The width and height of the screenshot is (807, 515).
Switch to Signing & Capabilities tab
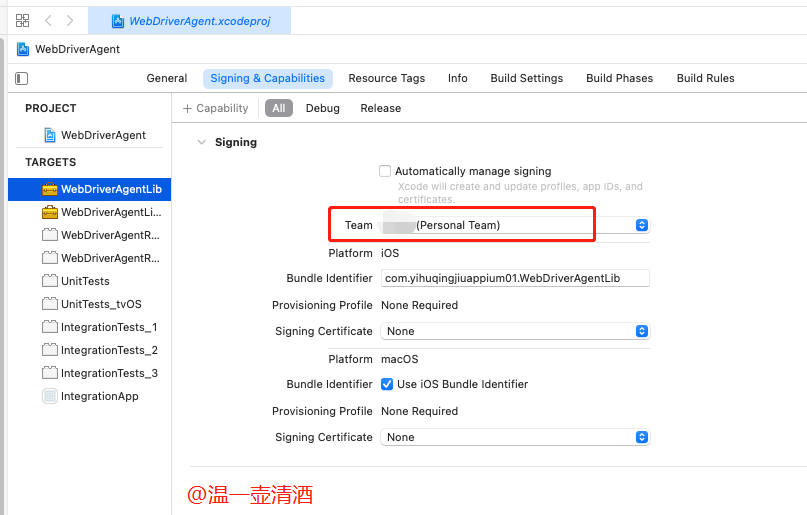click(268, 78)
